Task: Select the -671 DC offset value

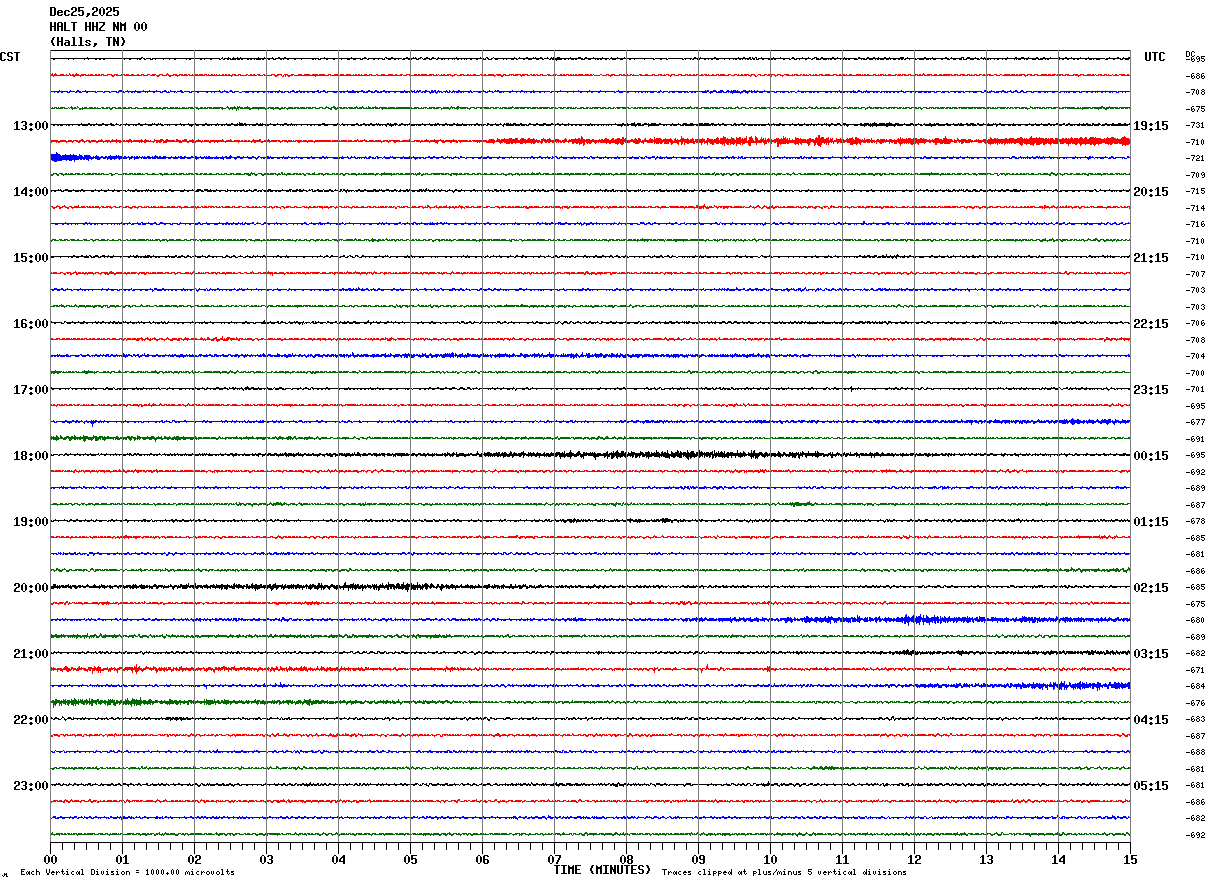Action: (x=1195, y=670)
